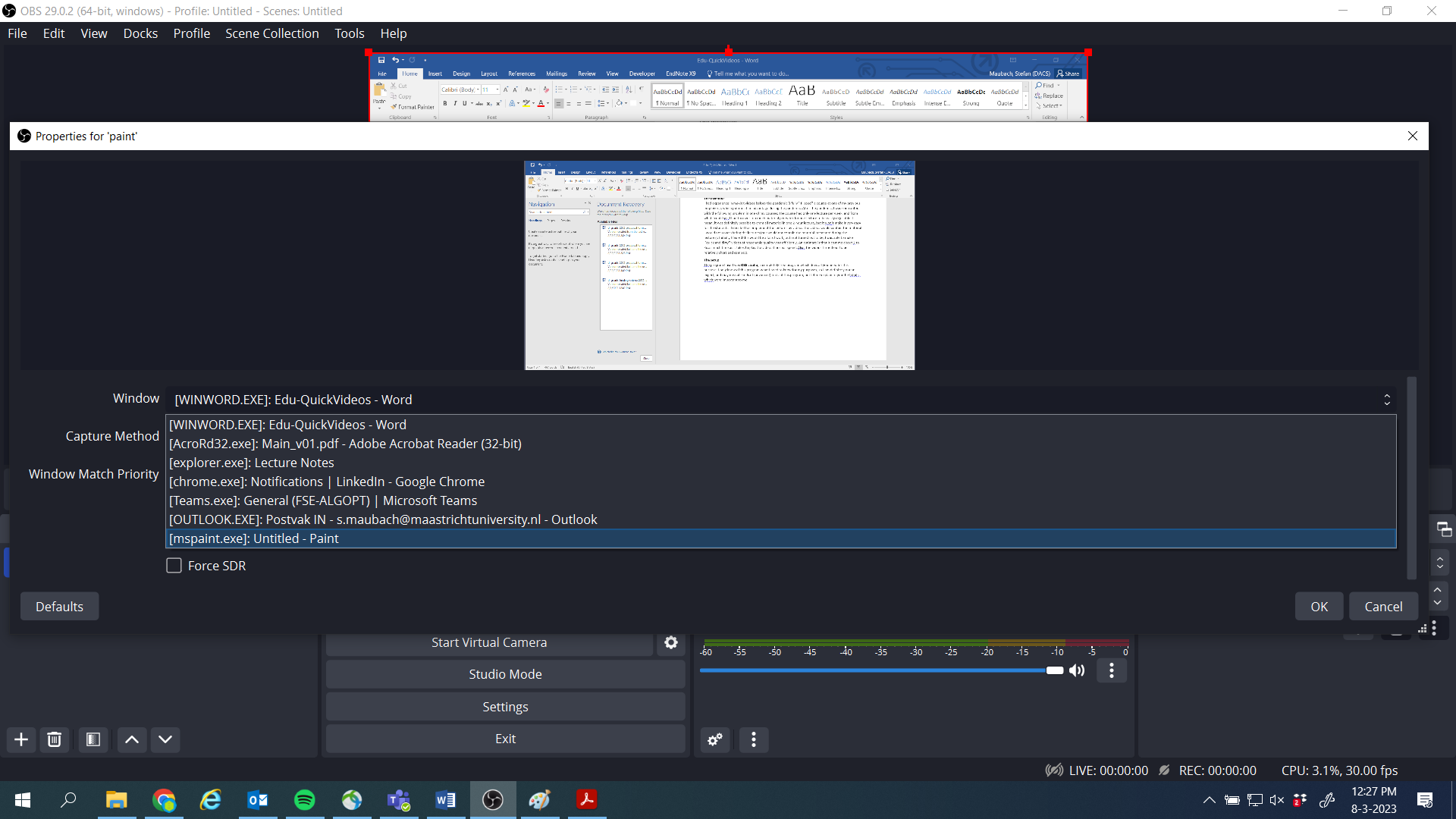The width and height of the screenshot is (1456, 819).
Task: Switch to Paint in the taskbar
Action: click(x=540, y=800)
